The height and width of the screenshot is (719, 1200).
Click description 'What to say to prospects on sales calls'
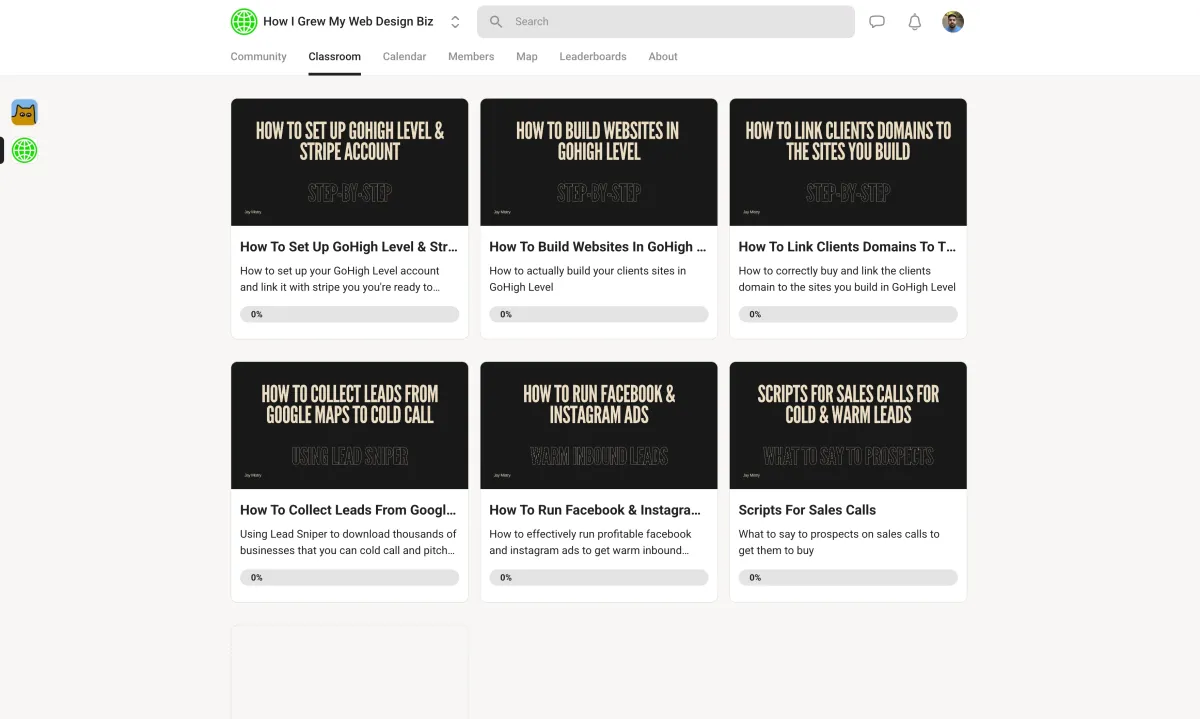839,542
